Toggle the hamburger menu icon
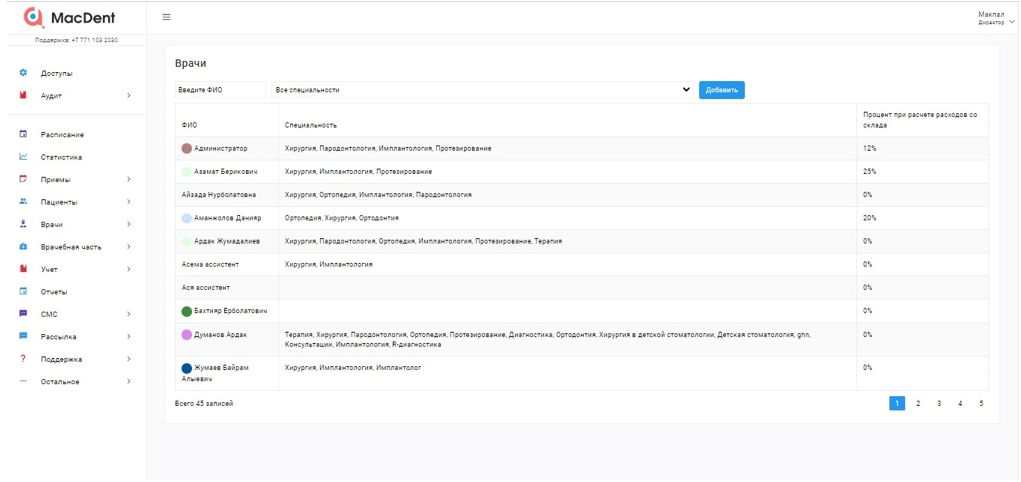1021x482 pixels. click(x=166, y=17)
